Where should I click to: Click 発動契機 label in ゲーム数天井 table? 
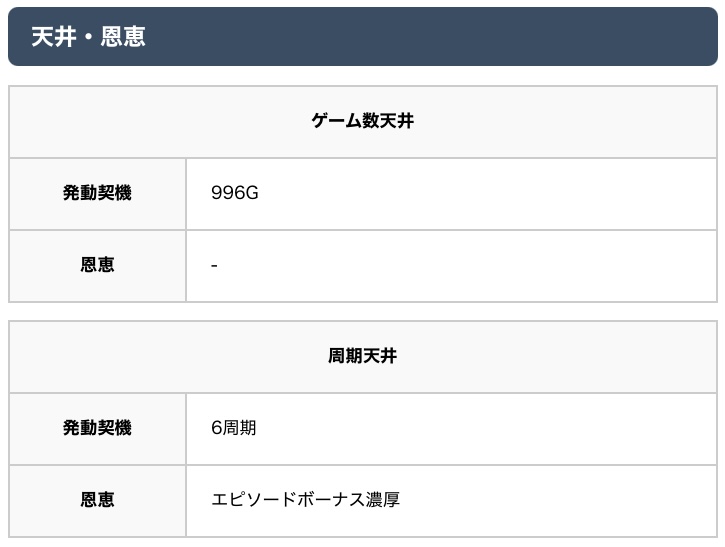pos(97,193)
